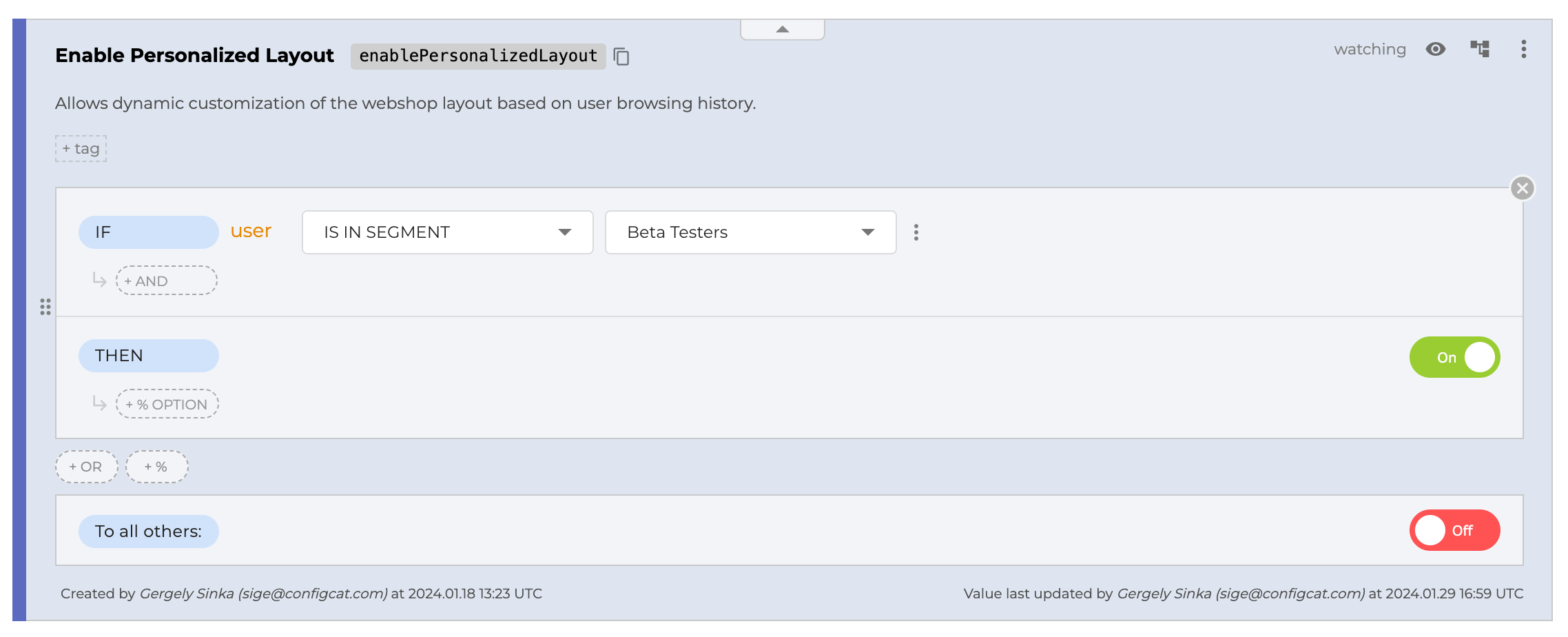This screenshot has width=1568, height=637.
Task: Open the Beta Testers segment dropdown
Action: pyautogui.click(x=750, y=232)
